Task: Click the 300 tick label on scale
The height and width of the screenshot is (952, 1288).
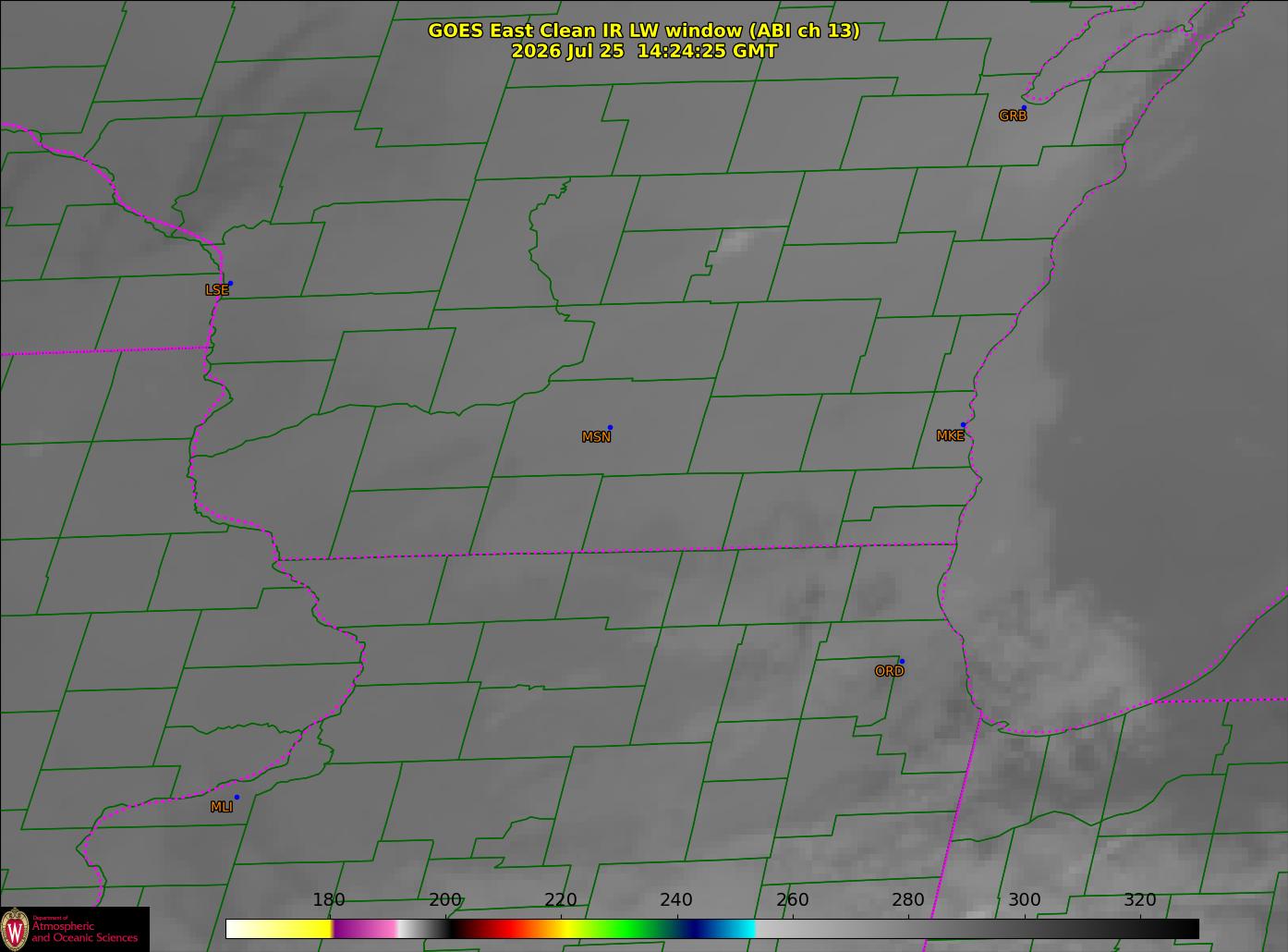Action: pyautogui.click(x=1024, y=900)
